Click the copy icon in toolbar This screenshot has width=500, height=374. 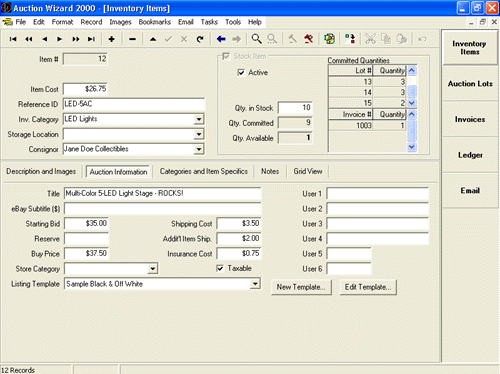coord(386,39)
